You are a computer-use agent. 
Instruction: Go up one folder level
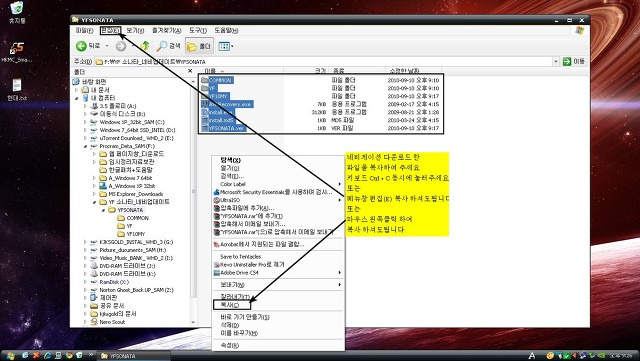click(144, 46)
